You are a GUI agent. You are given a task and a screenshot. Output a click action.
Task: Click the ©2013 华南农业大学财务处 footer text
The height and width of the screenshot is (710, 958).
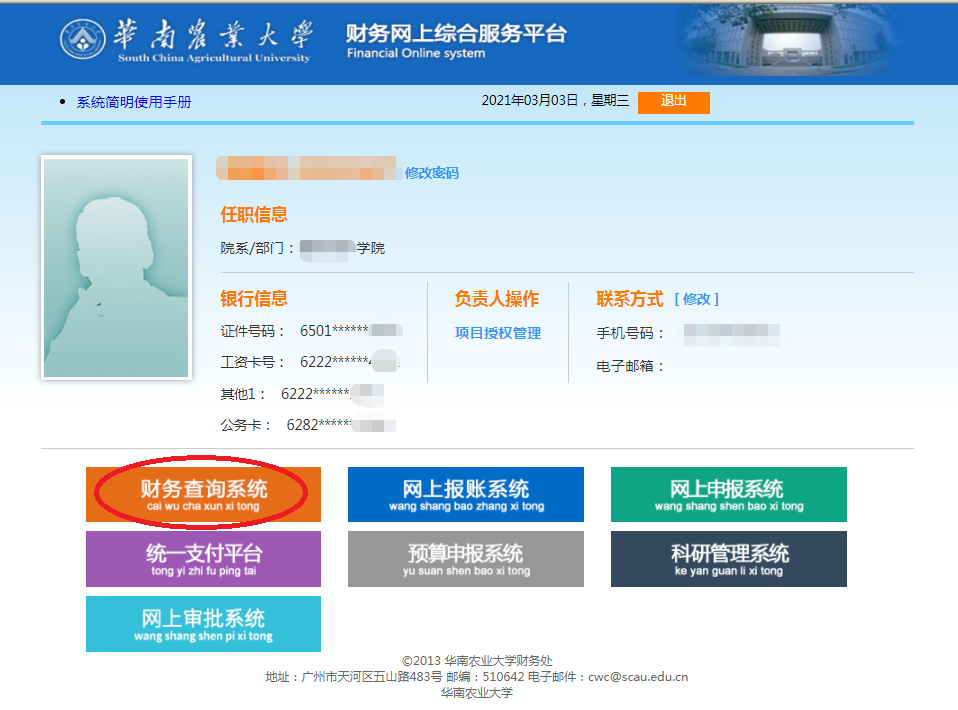coord(477,661)
